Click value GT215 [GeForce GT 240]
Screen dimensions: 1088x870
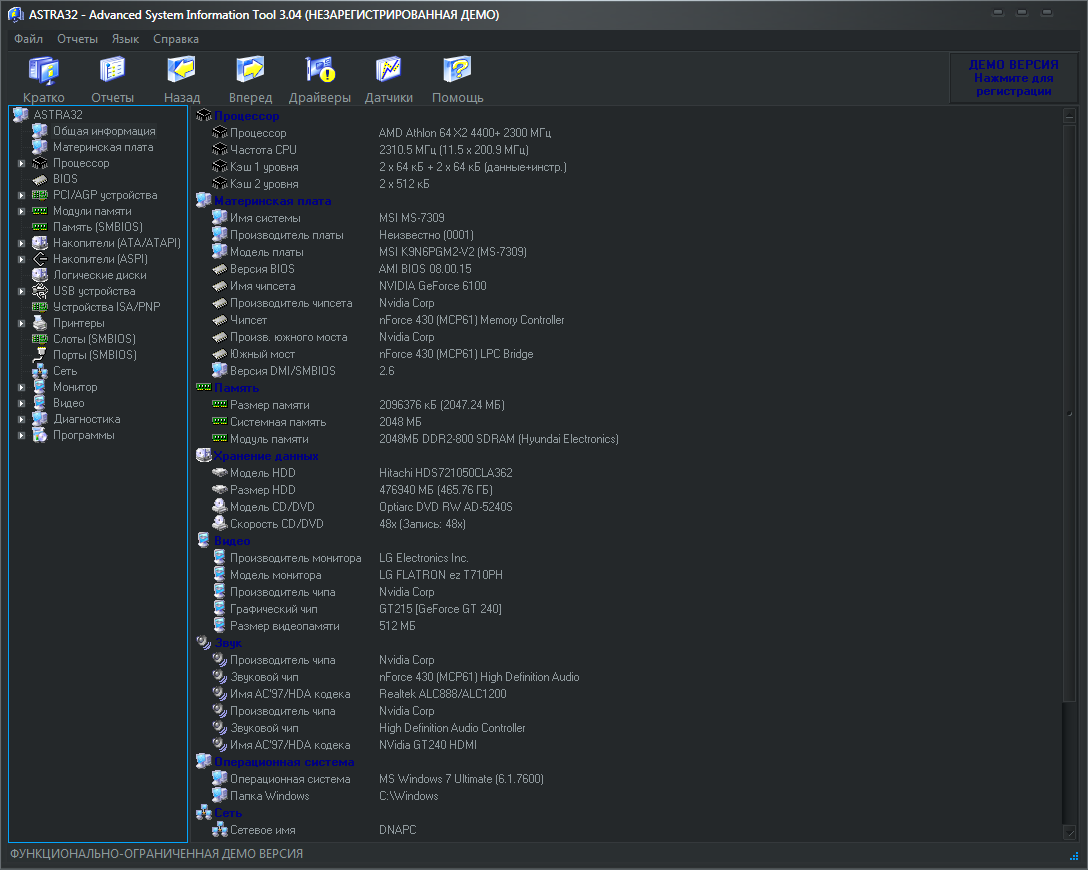440,608
